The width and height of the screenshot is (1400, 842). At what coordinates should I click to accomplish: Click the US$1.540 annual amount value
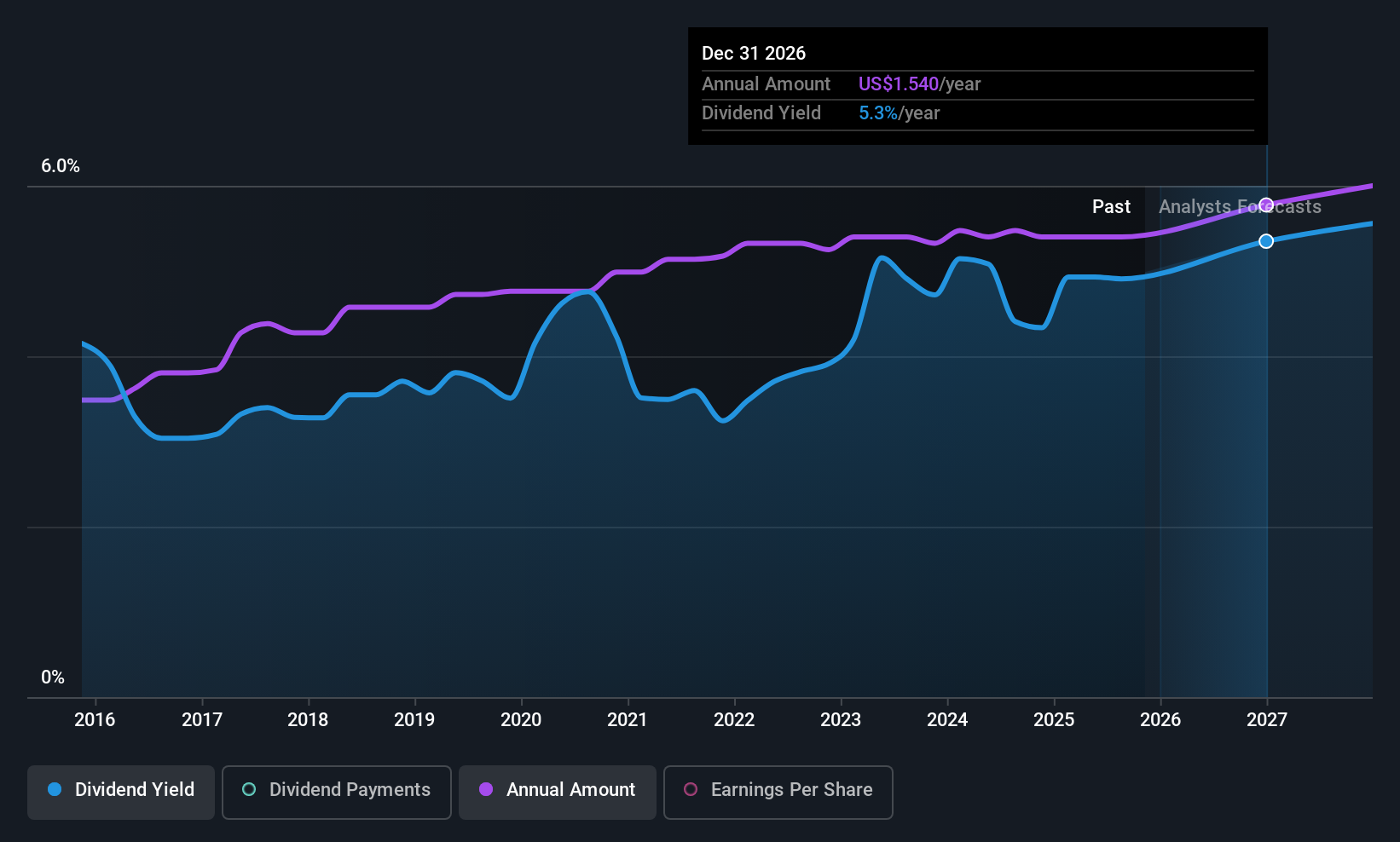click(898, 84)
